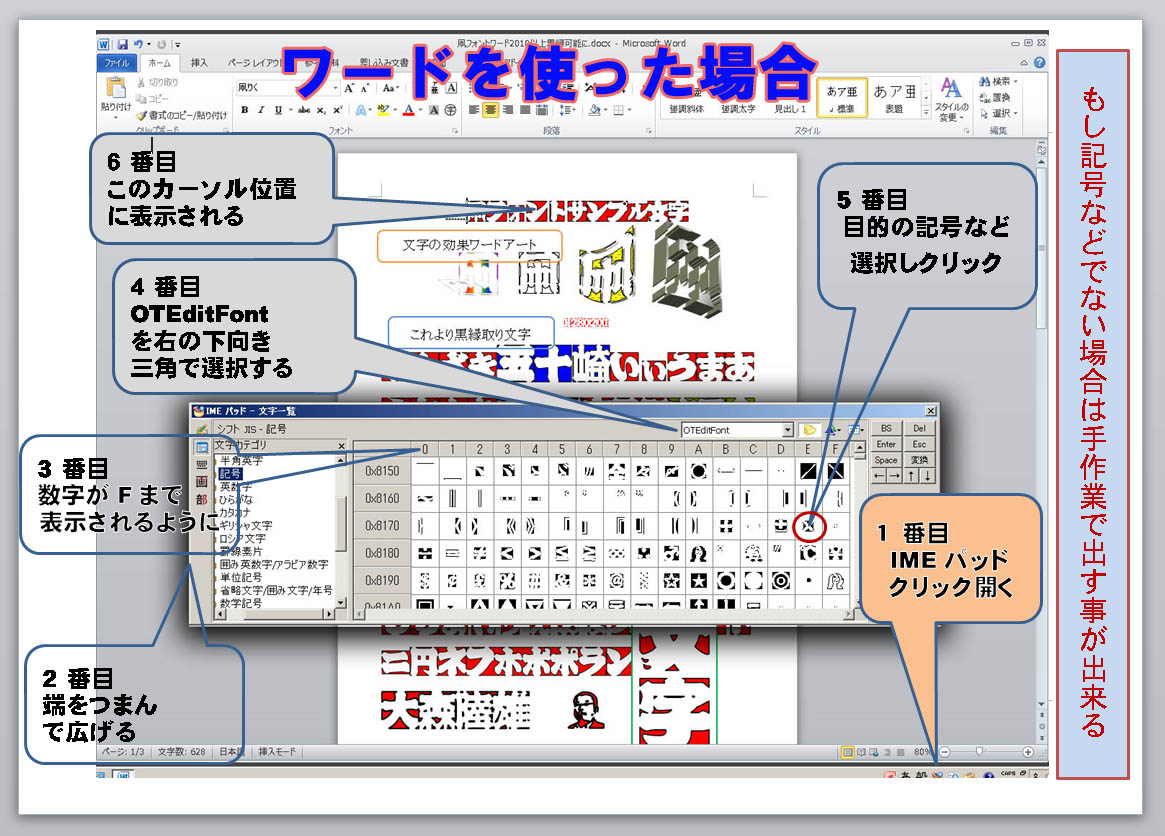
Task: Expand the Styles gallery More arrow
Action: coord(926,112)
